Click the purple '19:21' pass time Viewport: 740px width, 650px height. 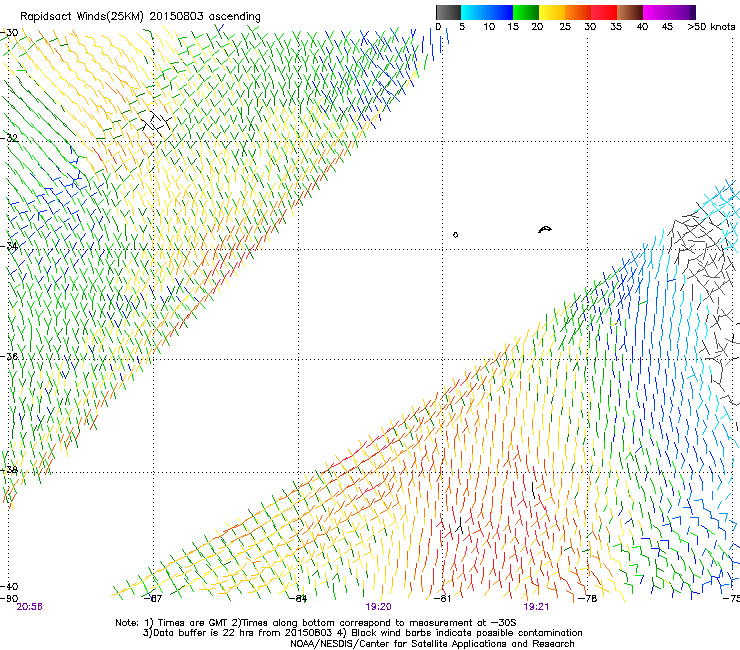536,607
